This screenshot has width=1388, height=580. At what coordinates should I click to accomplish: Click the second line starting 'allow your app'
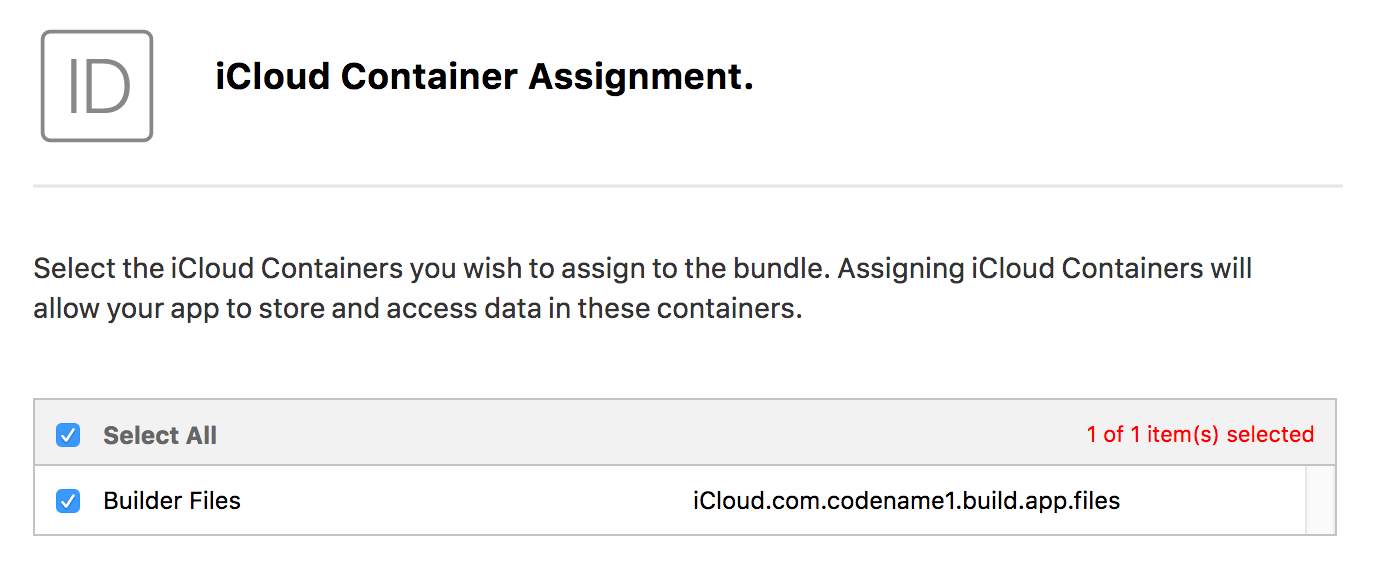pyautogui.click(x=418, y=308)
